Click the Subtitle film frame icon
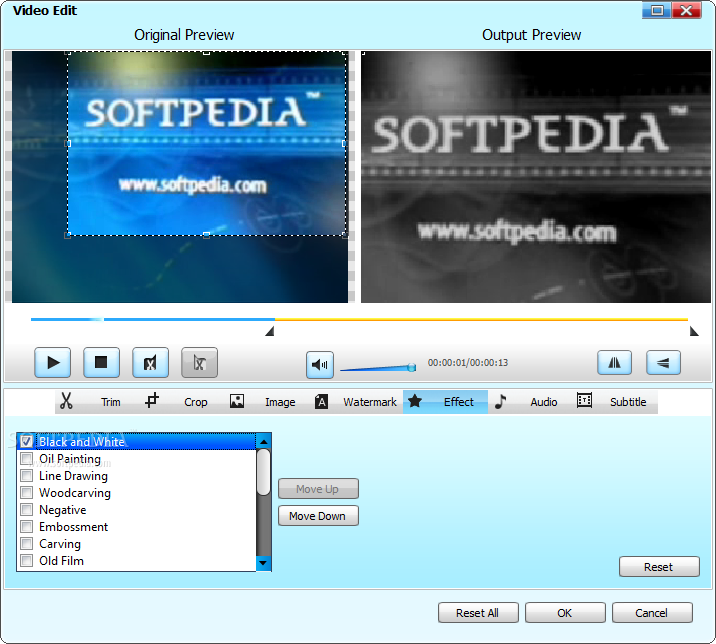716x644 pixels. coord(584,401)
